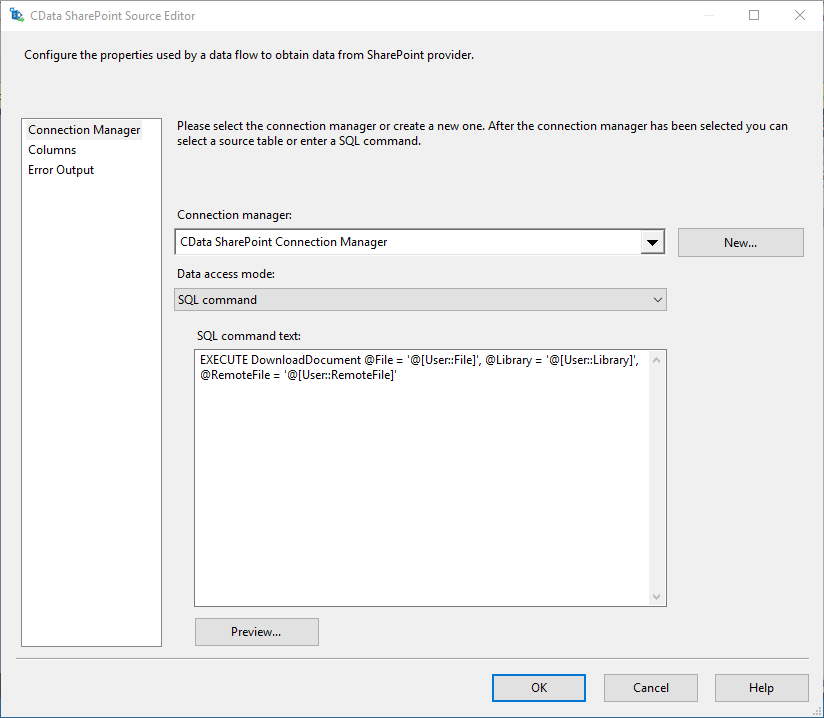Image resolution: width=824 pixels, height=718 pixels.
Task: Dismiss the dialog with Cancel
Action: [x=650, y=687]
